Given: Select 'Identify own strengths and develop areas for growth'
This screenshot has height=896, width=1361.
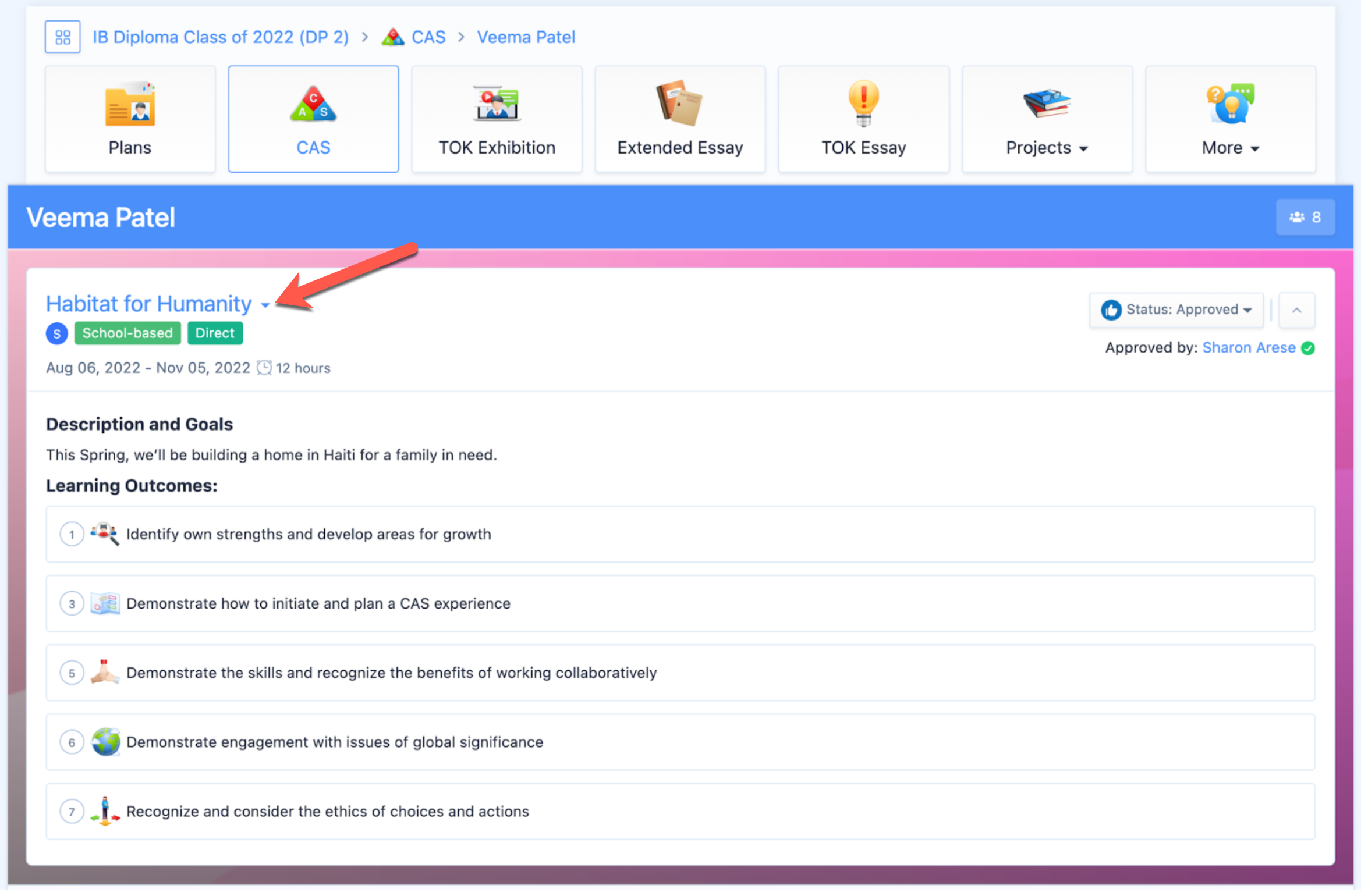Looking at the screenshot, I should point(680,535).
